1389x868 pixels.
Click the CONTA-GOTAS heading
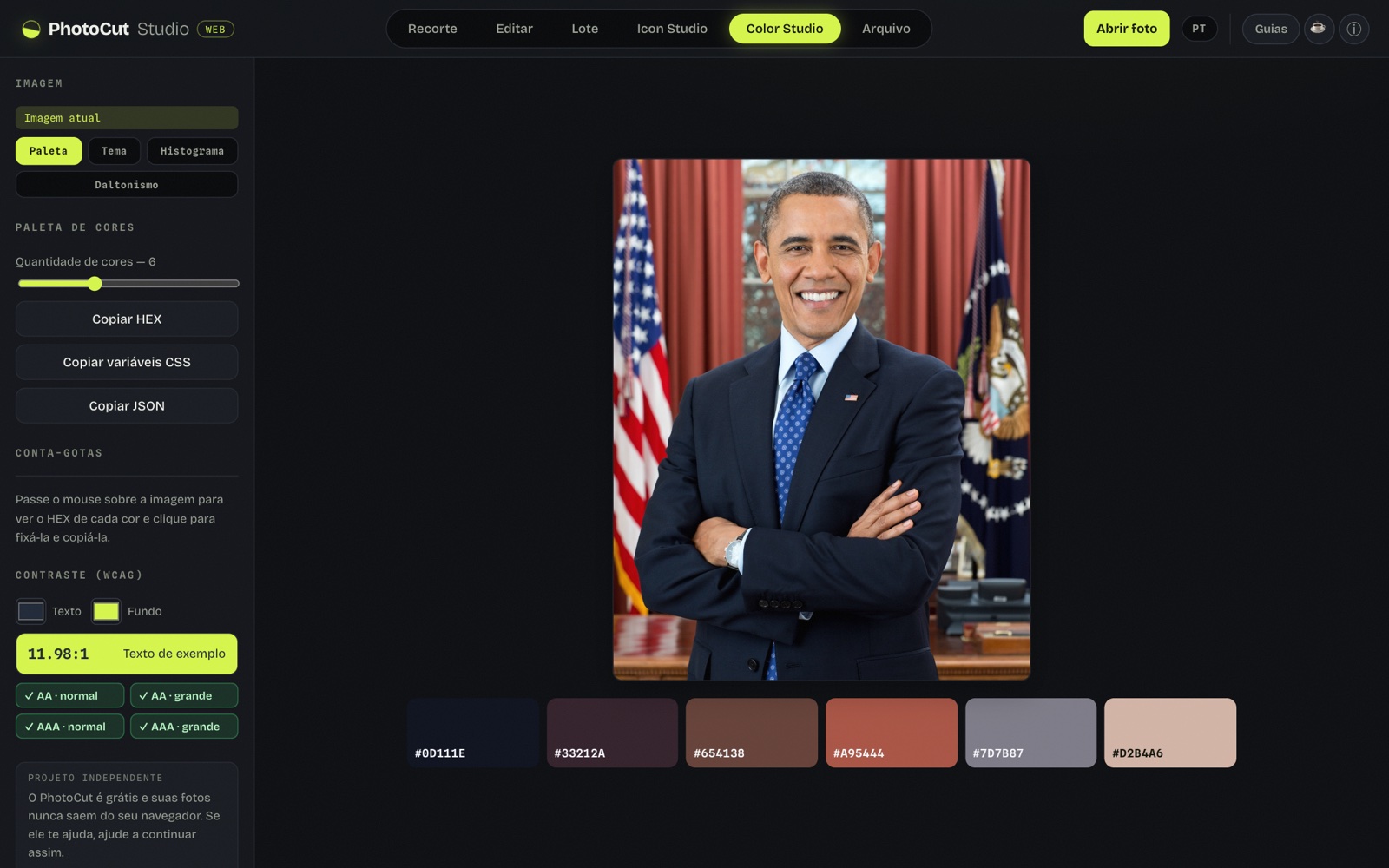point(59,453)
